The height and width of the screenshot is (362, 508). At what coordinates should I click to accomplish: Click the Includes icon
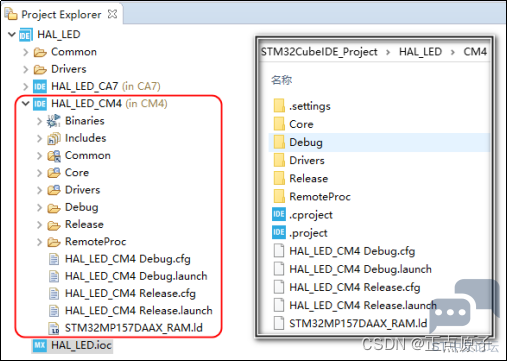pyautogui.click(x=54, y=138)
